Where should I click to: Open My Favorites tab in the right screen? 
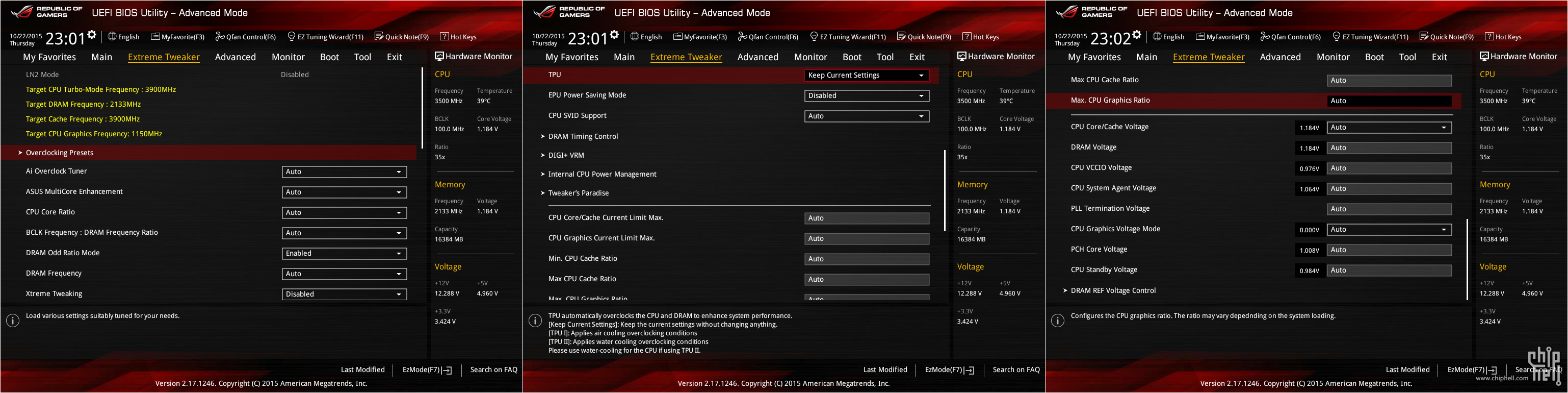click(x=1094, y=57)
